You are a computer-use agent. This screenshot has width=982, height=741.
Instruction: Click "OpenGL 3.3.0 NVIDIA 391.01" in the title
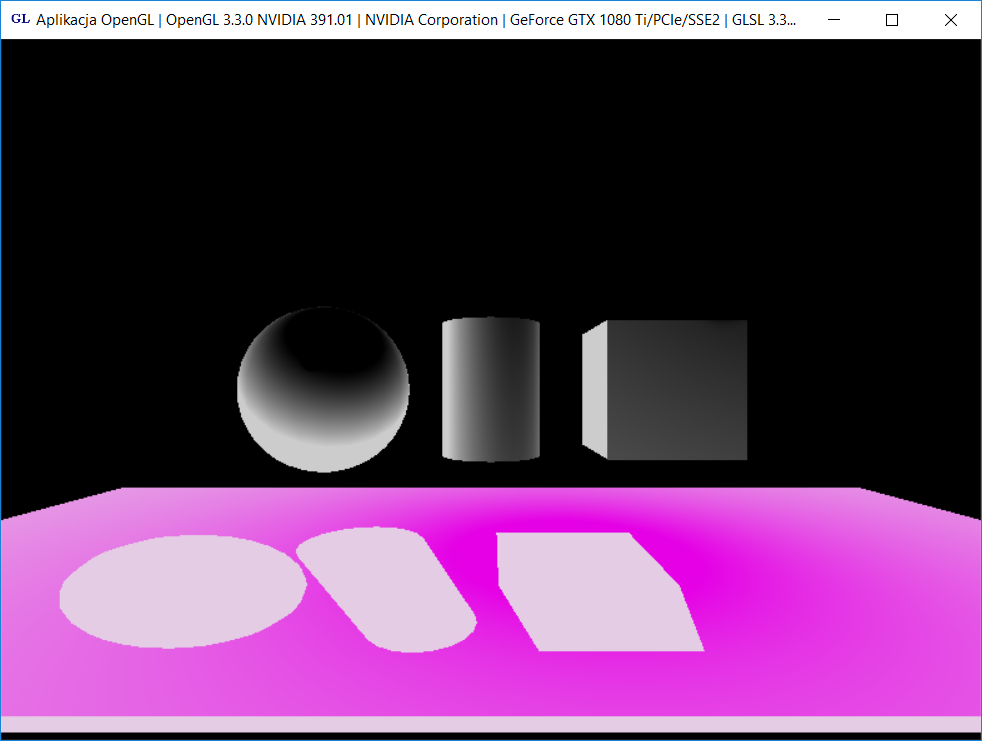258,20
